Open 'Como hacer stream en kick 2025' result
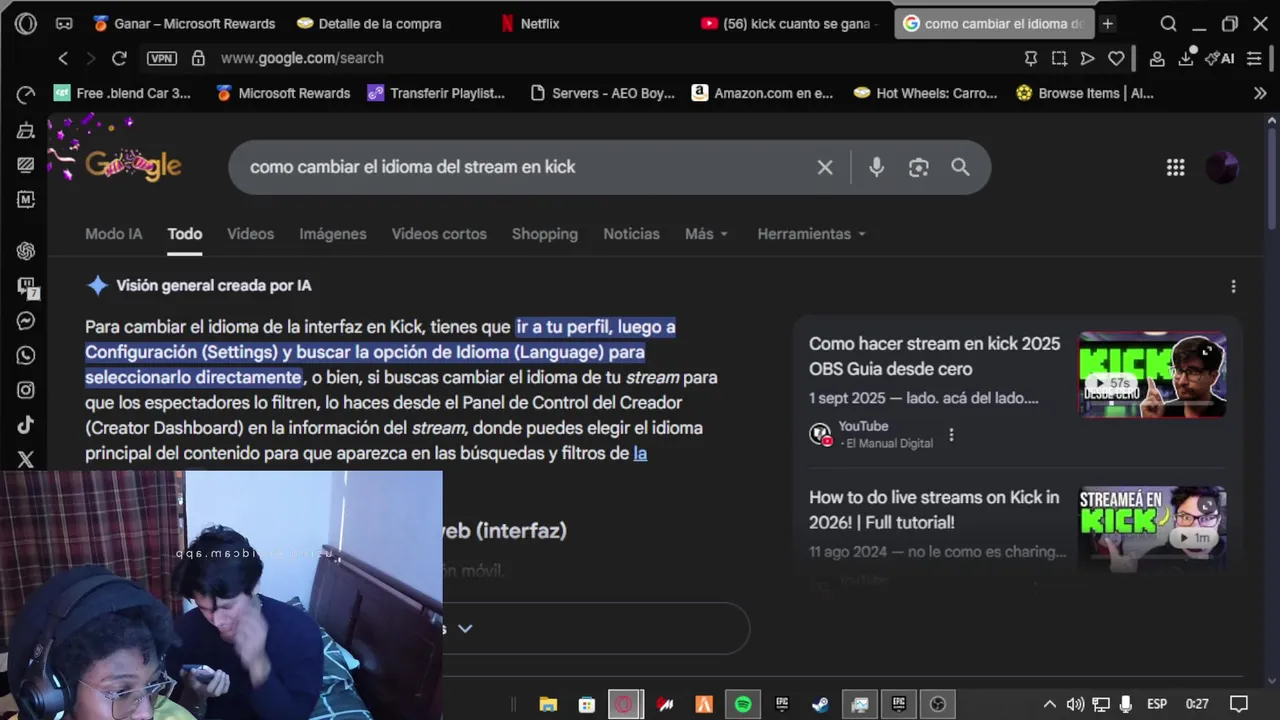The height and width of the screenshot is (720, 1280). coord(934,356)
